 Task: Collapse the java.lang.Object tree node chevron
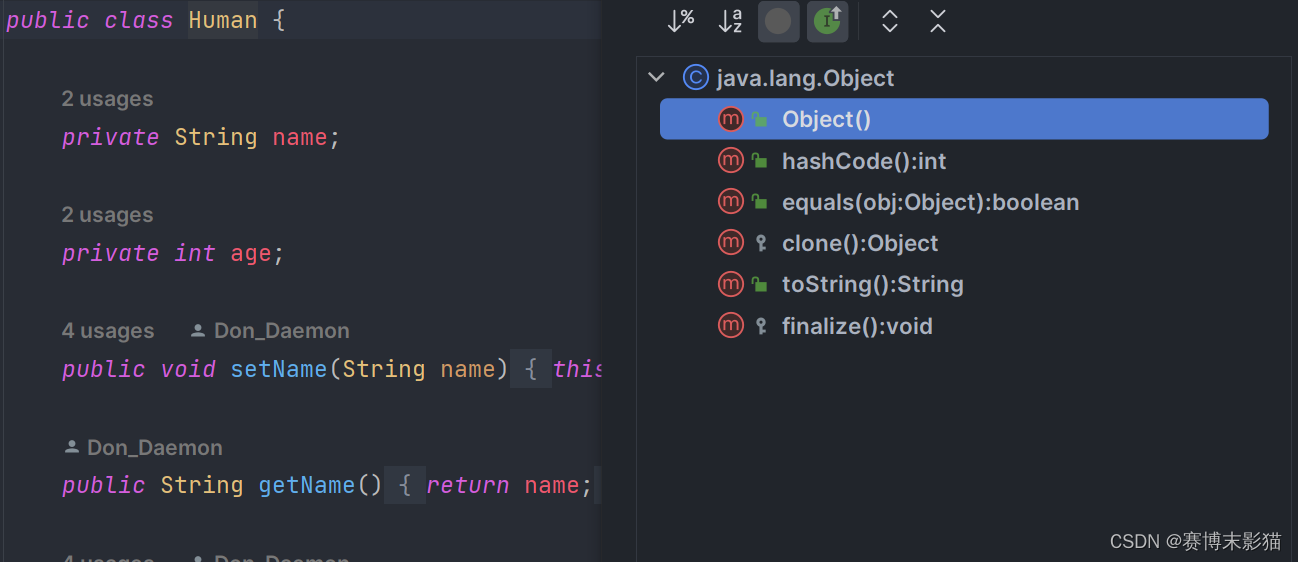click(656, 78)
